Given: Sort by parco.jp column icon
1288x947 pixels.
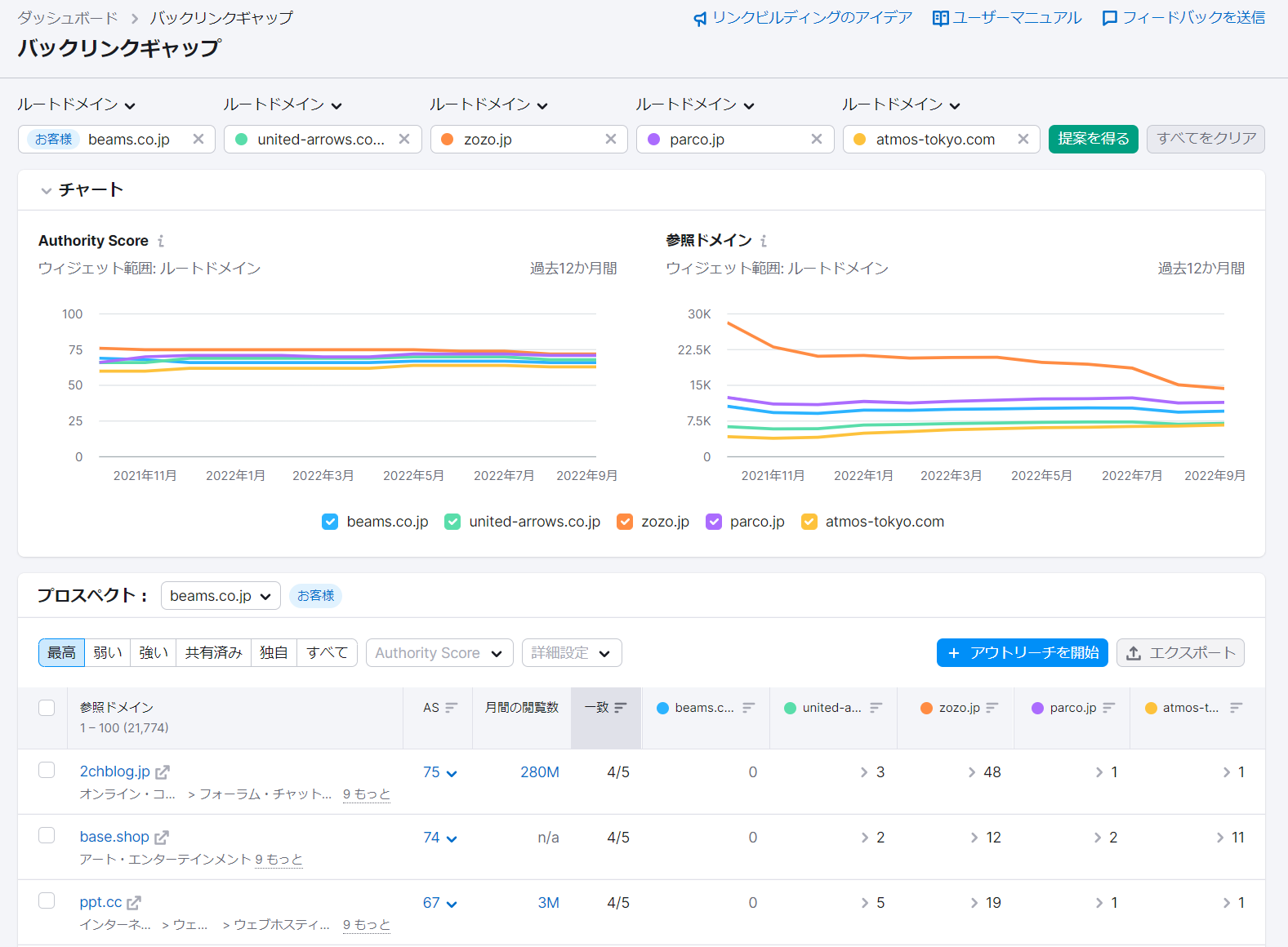Looking at the screenshot, I should [x=1108, y=708].
